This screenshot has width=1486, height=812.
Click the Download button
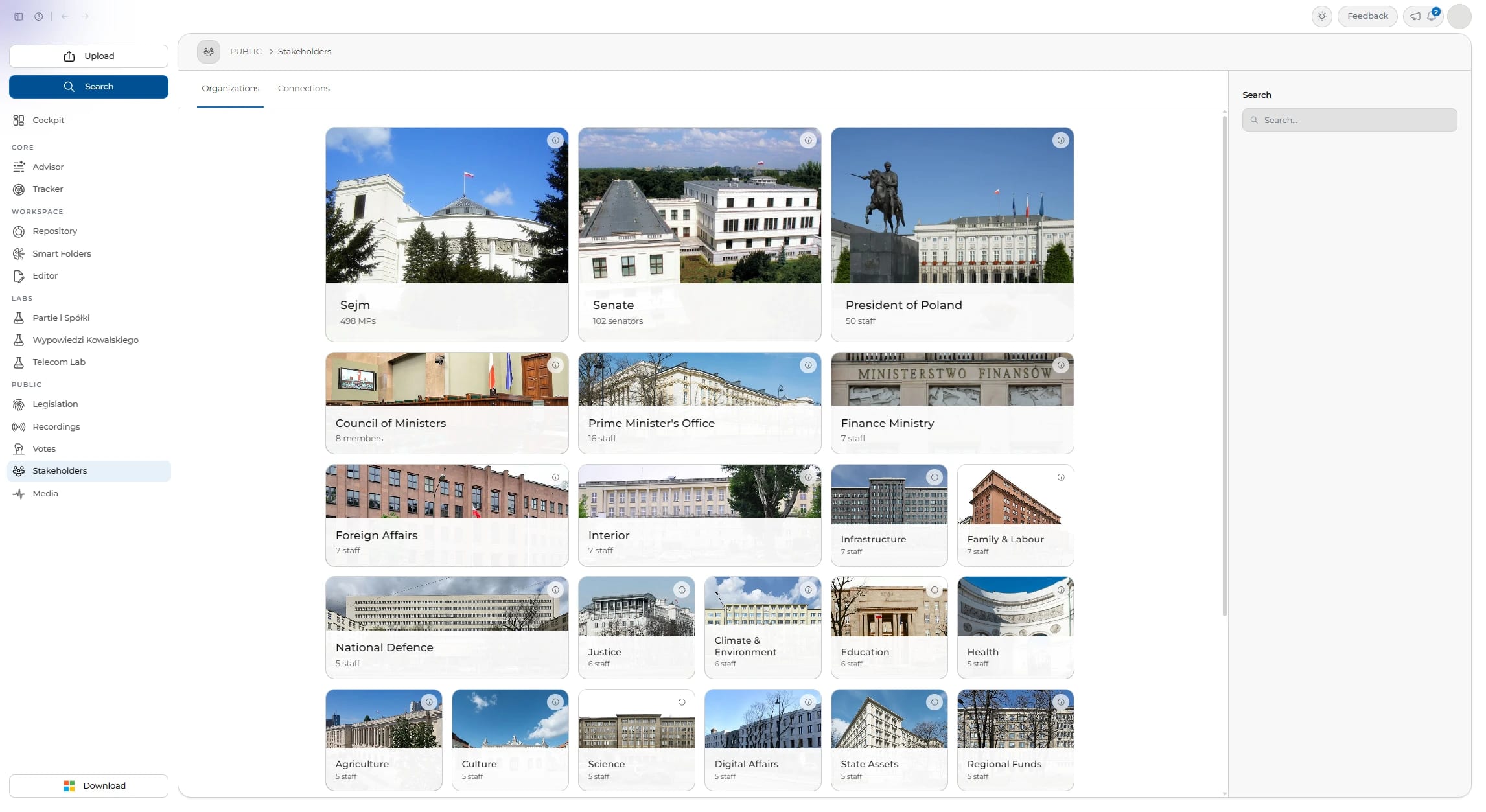tap(89, 785)
